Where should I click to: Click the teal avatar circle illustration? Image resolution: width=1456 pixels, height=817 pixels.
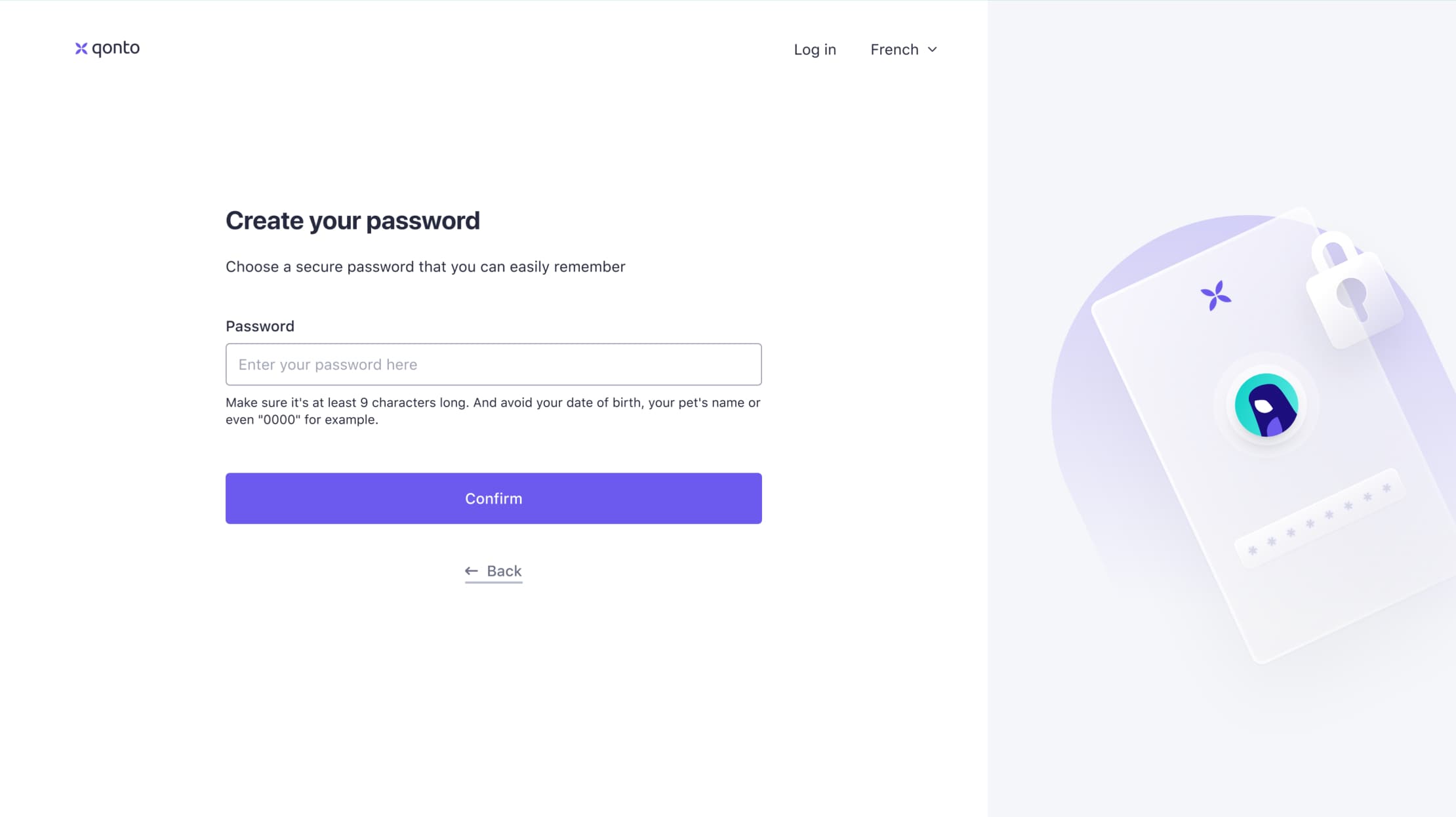tap(1266, 406)
